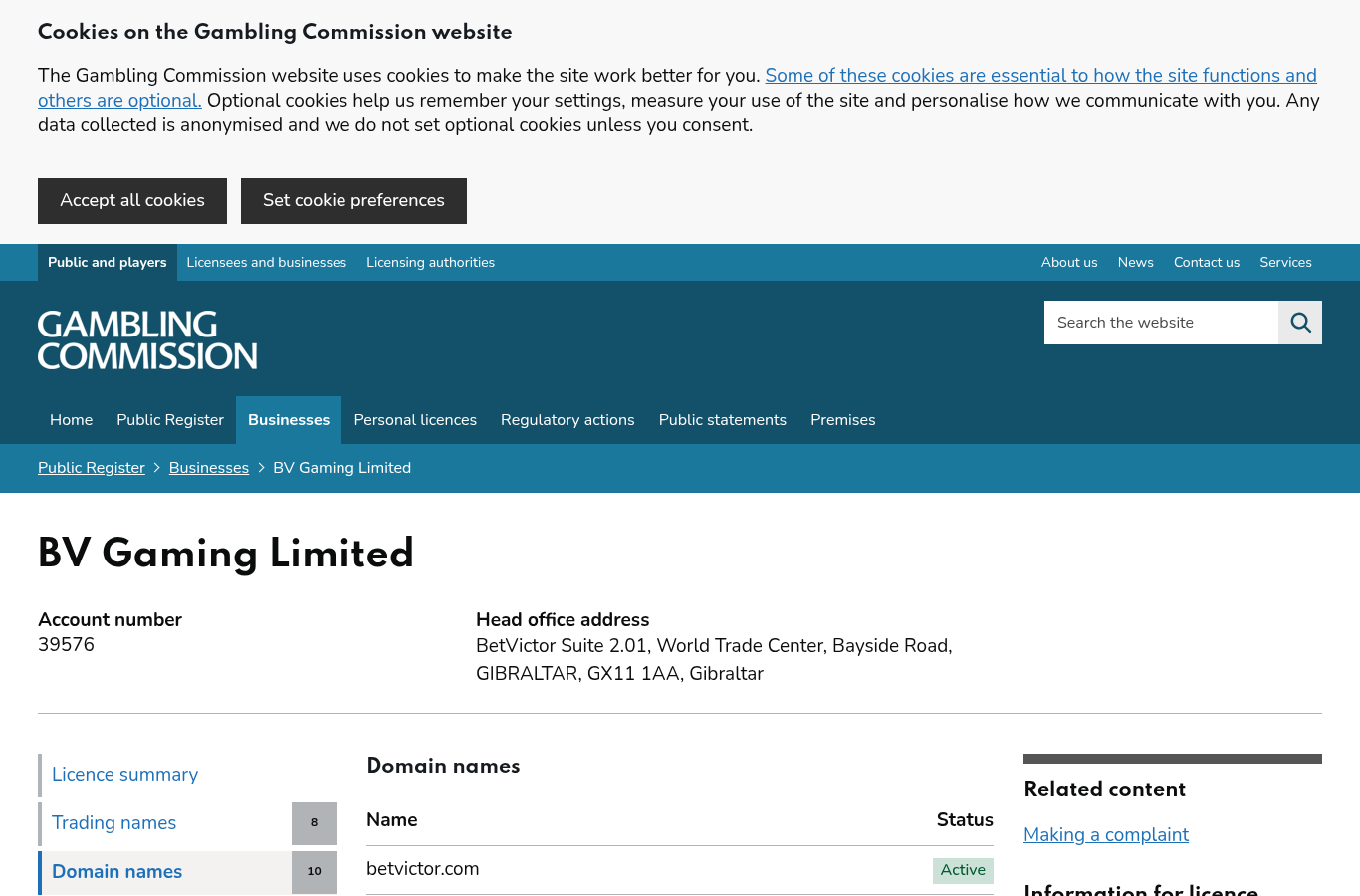Accept all cookies

pyautogui.click(x=132, y=201)
